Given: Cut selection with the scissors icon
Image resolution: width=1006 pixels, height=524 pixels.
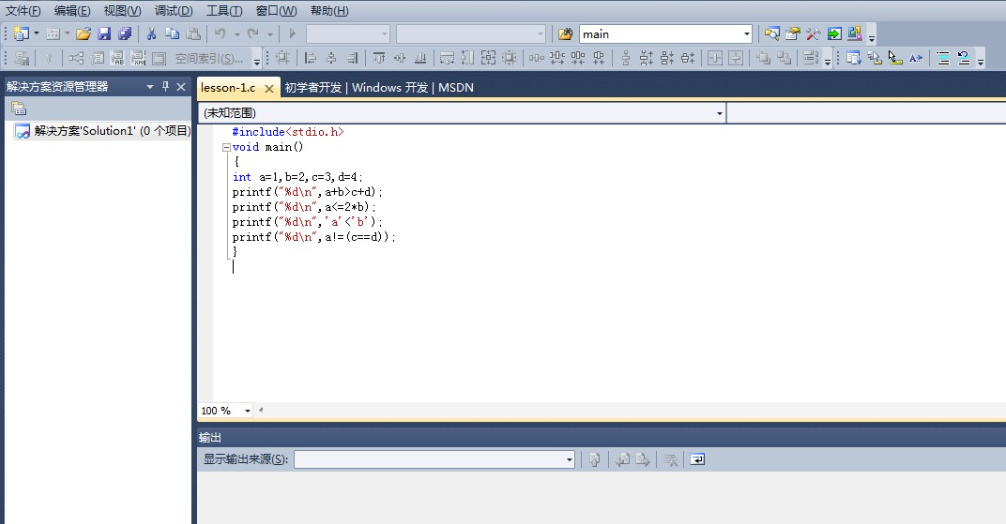Looking at the screenshot, I should coord(152,34).
